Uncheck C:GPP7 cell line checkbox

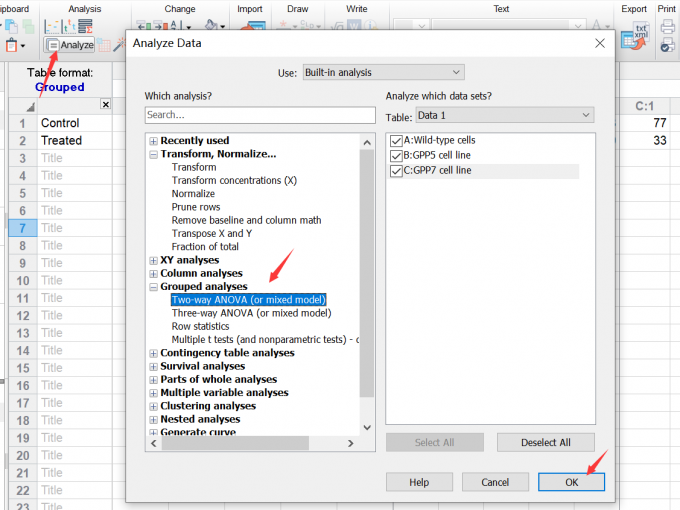pyautogui.click(x=396, y=171)
